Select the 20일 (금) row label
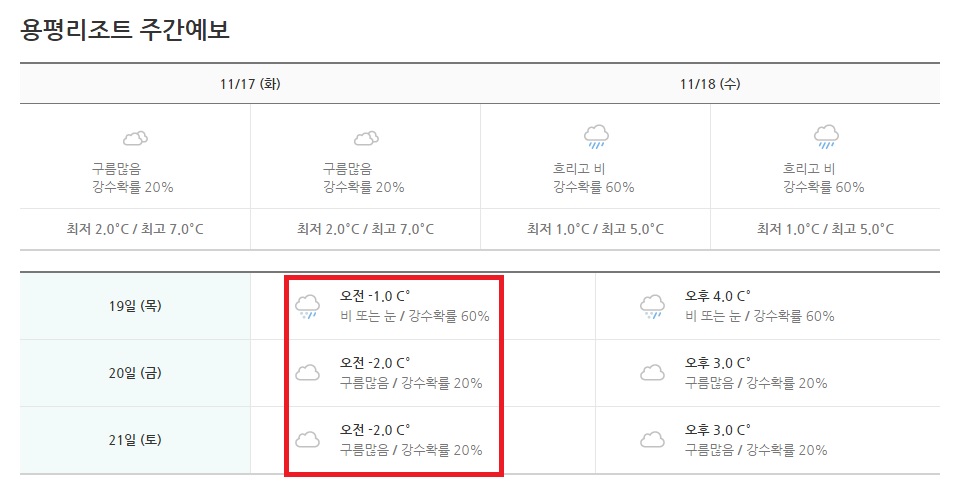This screenshot has width=953, height=494. click(135, 372)
